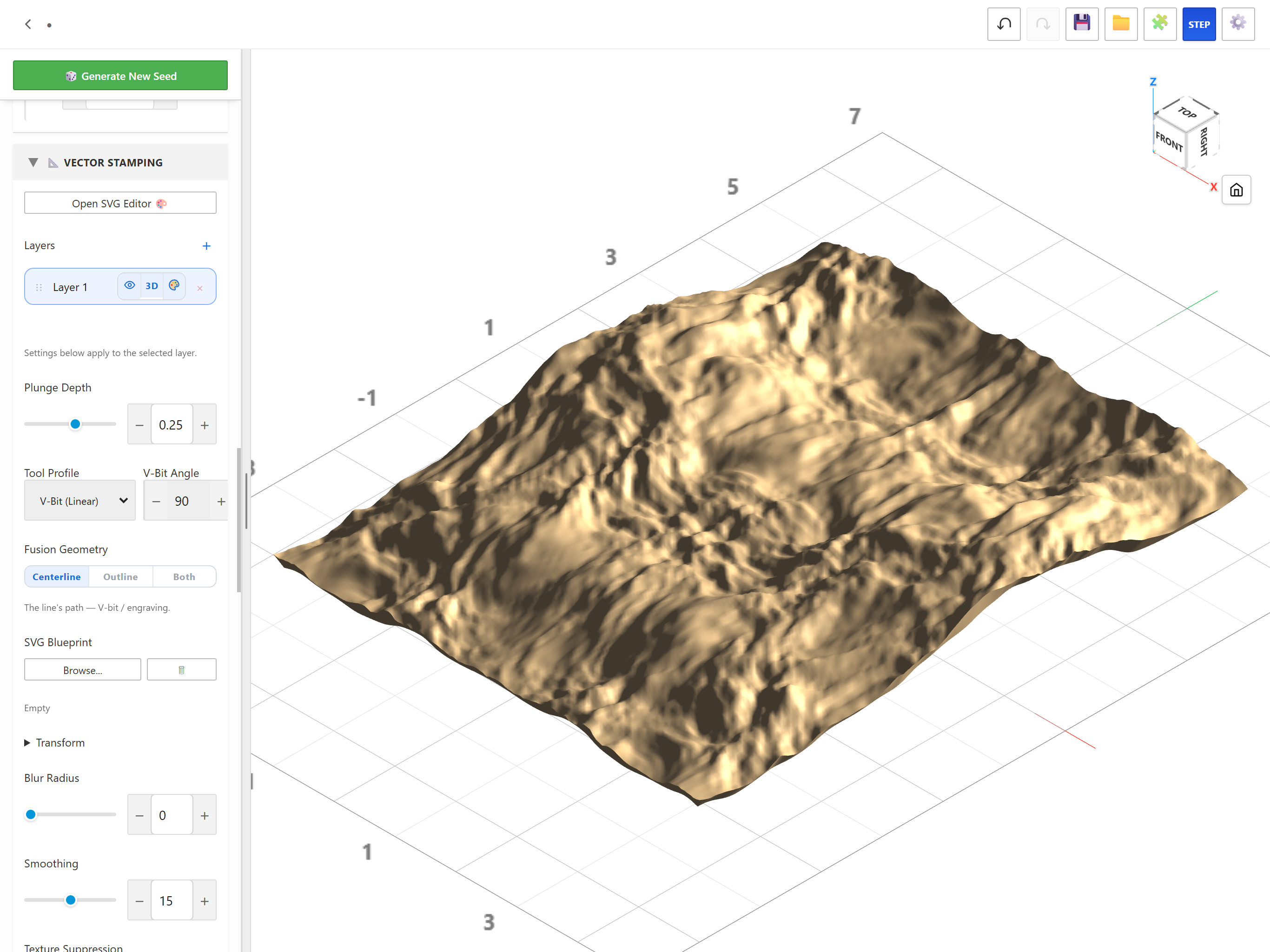
Task: Decrease V-Bit Angle with minus
Action: tap(156, 501)
